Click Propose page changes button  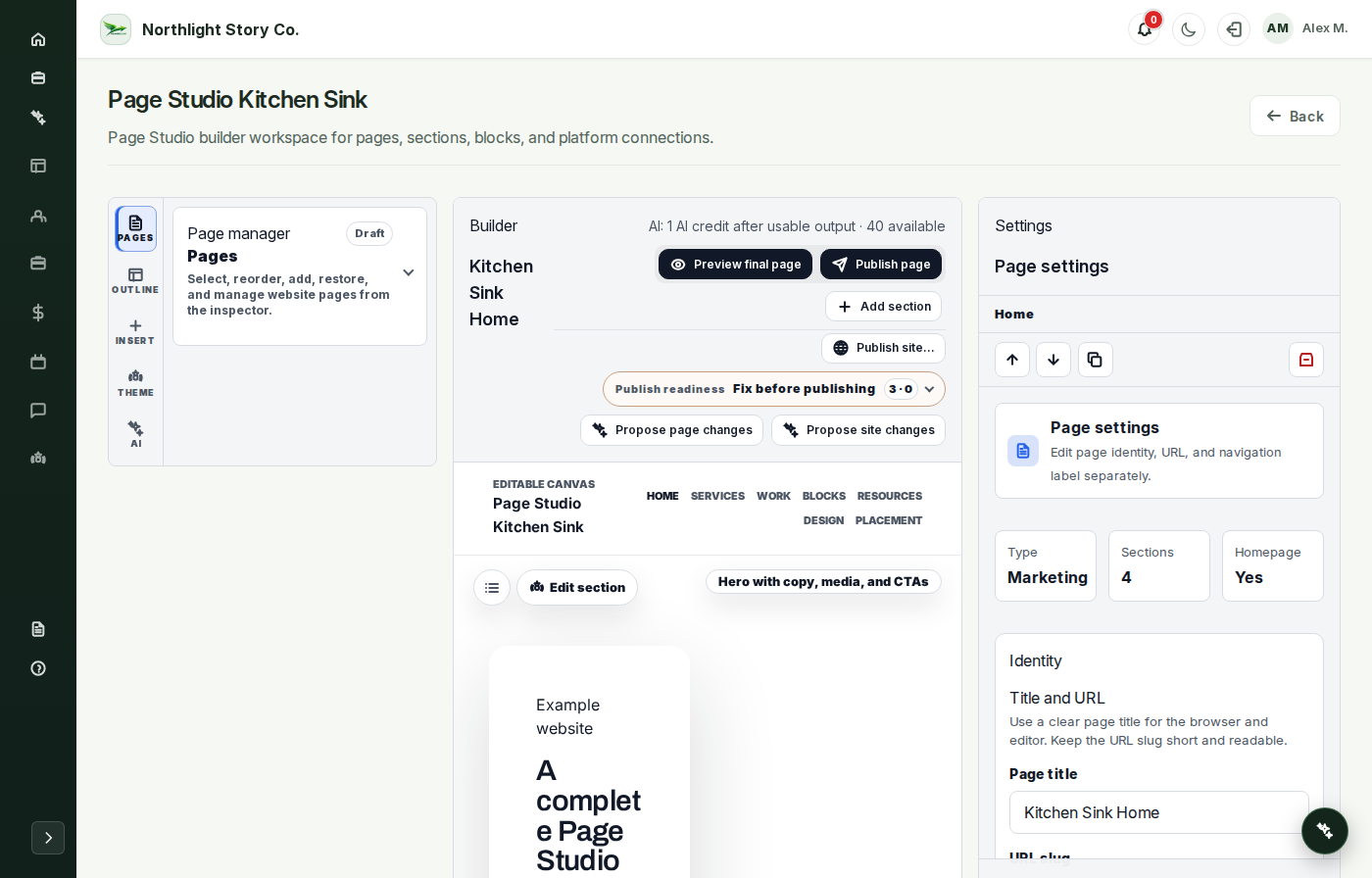point(671,430)
